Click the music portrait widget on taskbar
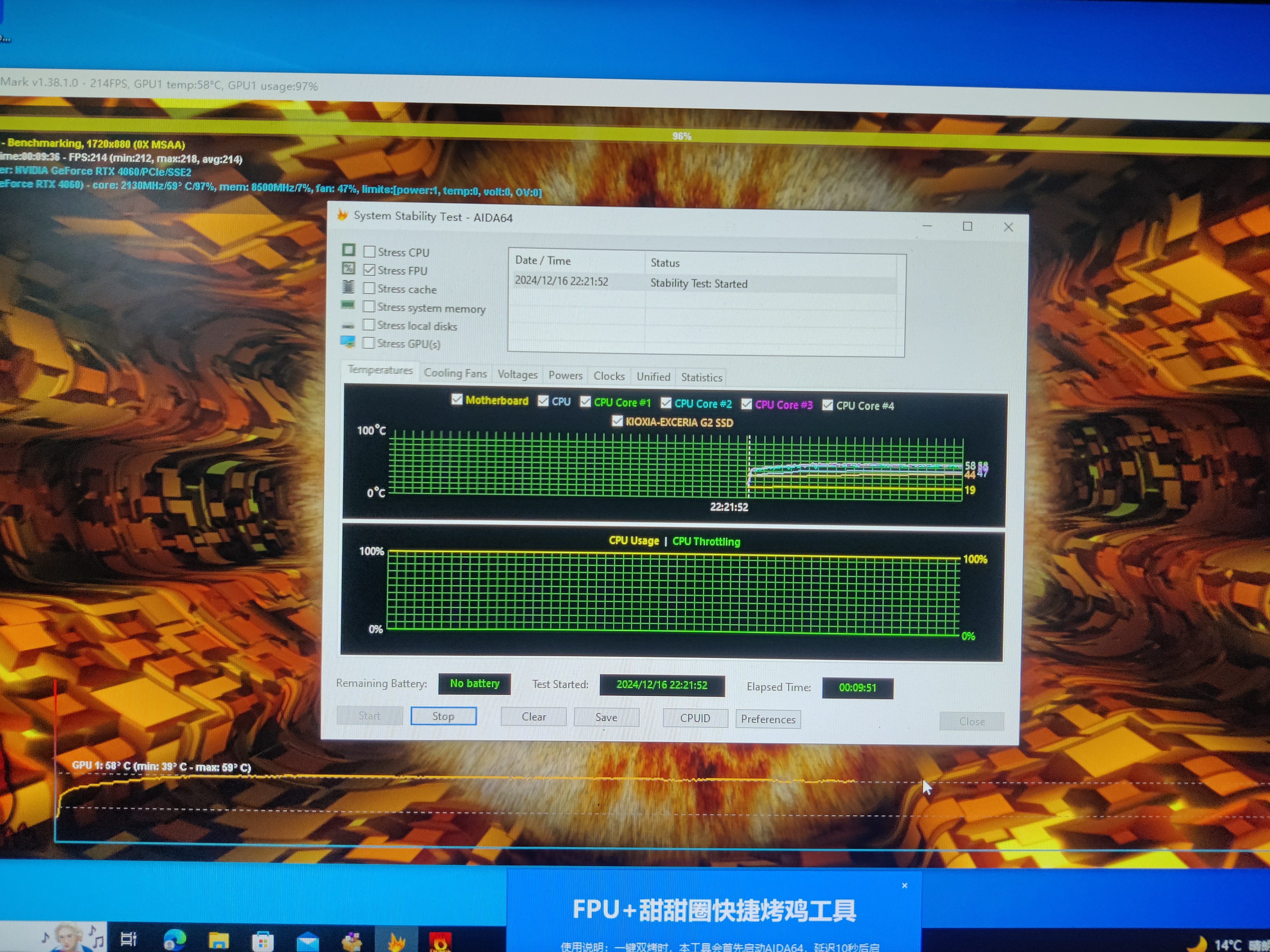This screenshot has height=952, width=1270. tap(72, 936)
